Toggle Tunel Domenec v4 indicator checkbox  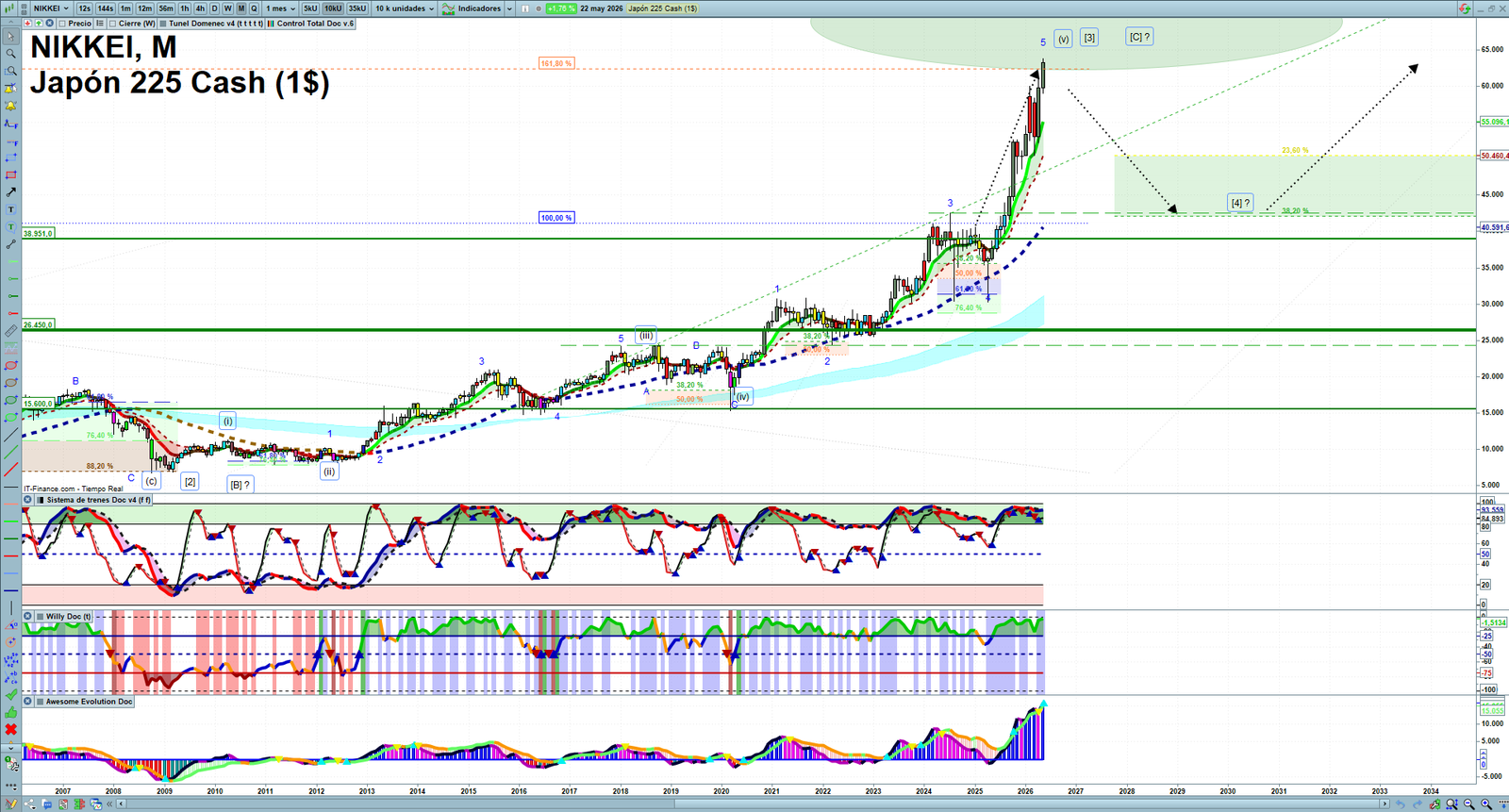point(163,24)
